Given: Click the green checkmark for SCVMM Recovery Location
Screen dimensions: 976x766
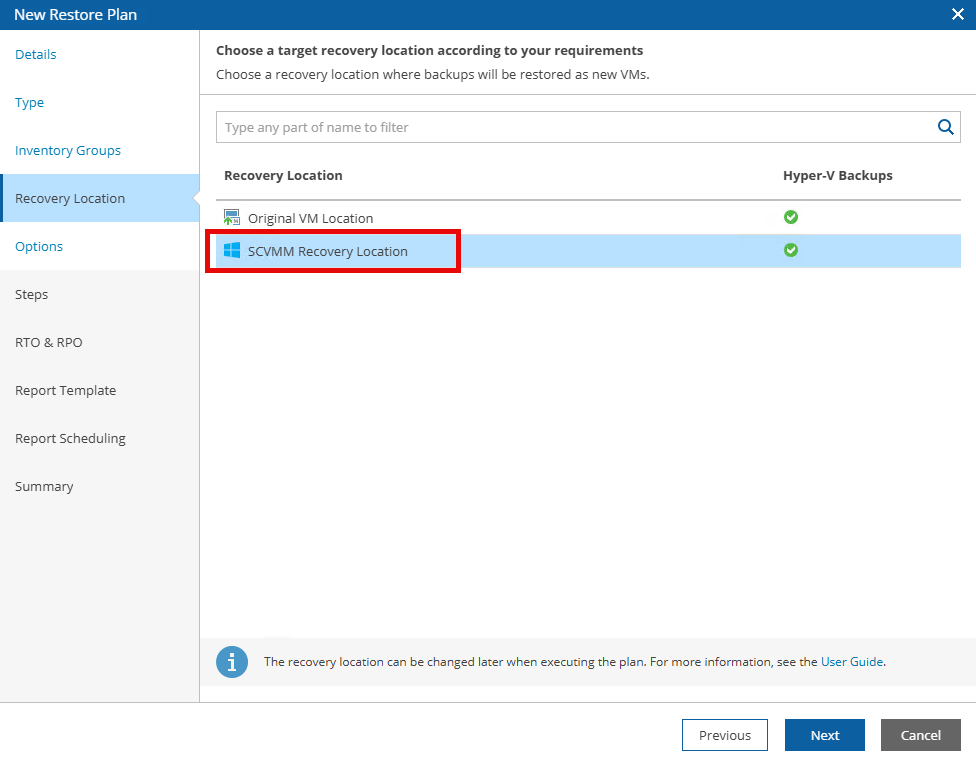Looking at the screenshot, I should (791, 250).
